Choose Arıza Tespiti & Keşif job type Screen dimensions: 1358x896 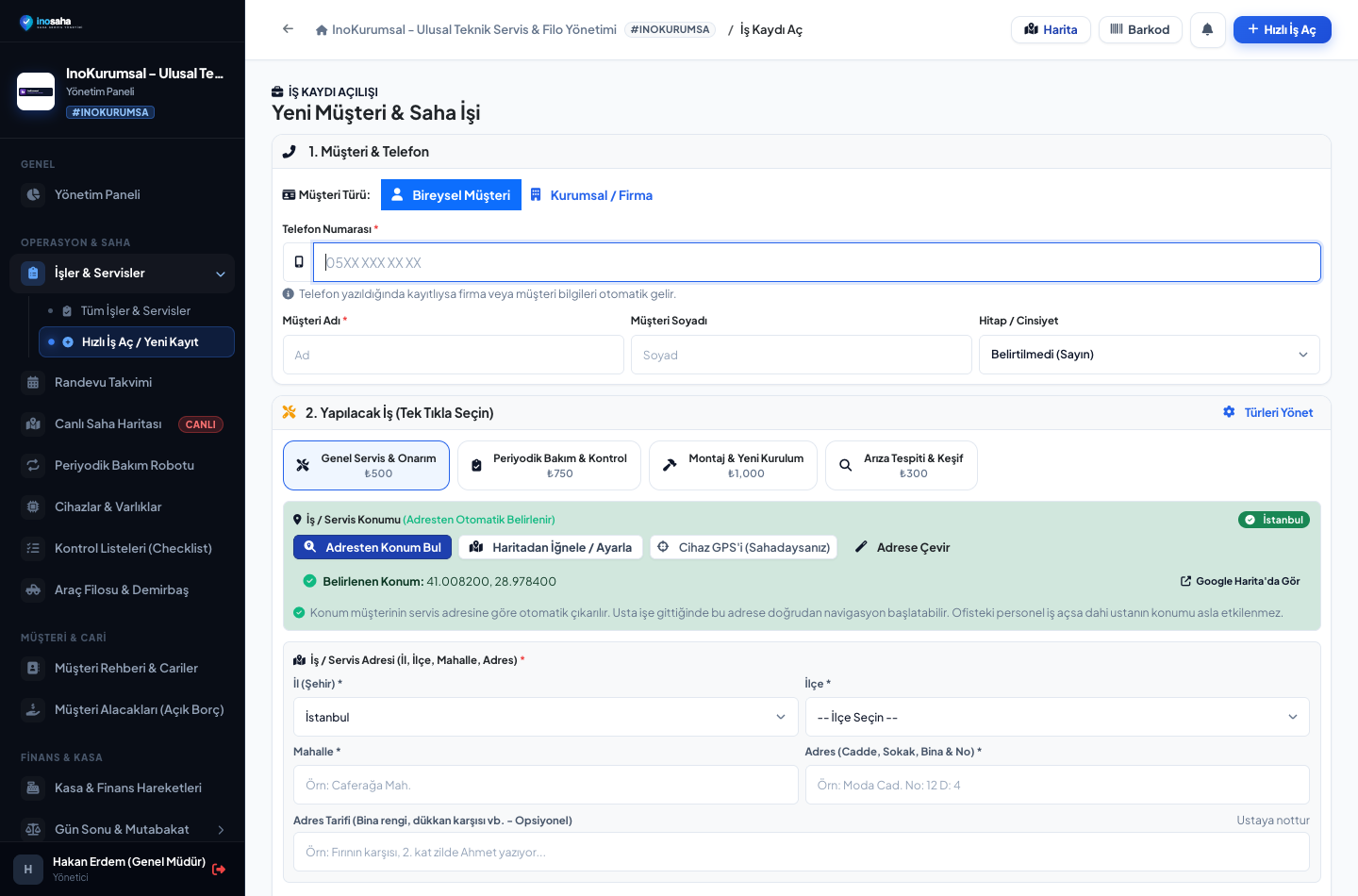901,466
